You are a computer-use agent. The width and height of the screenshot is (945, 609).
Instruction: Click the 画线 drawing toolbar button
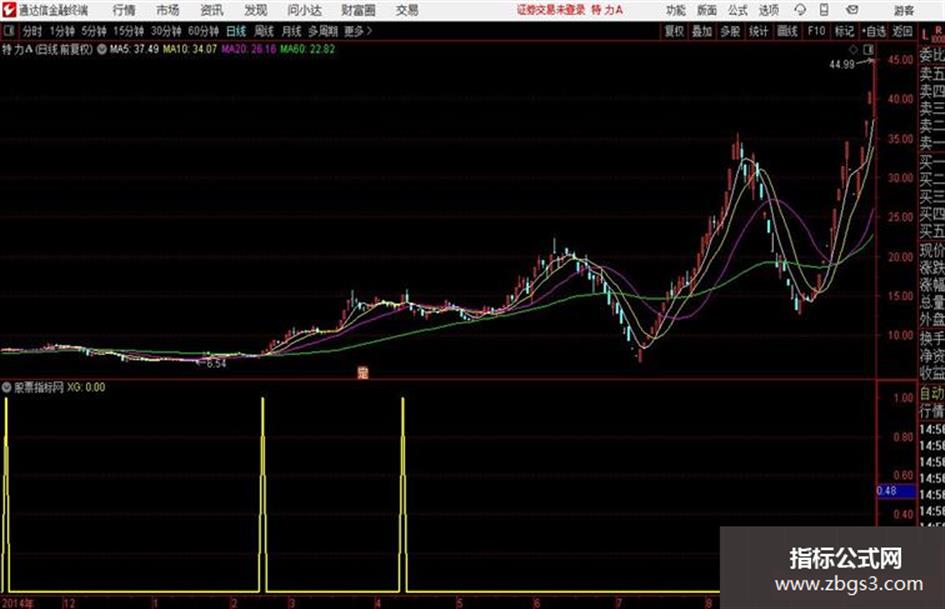pos(788,31)
